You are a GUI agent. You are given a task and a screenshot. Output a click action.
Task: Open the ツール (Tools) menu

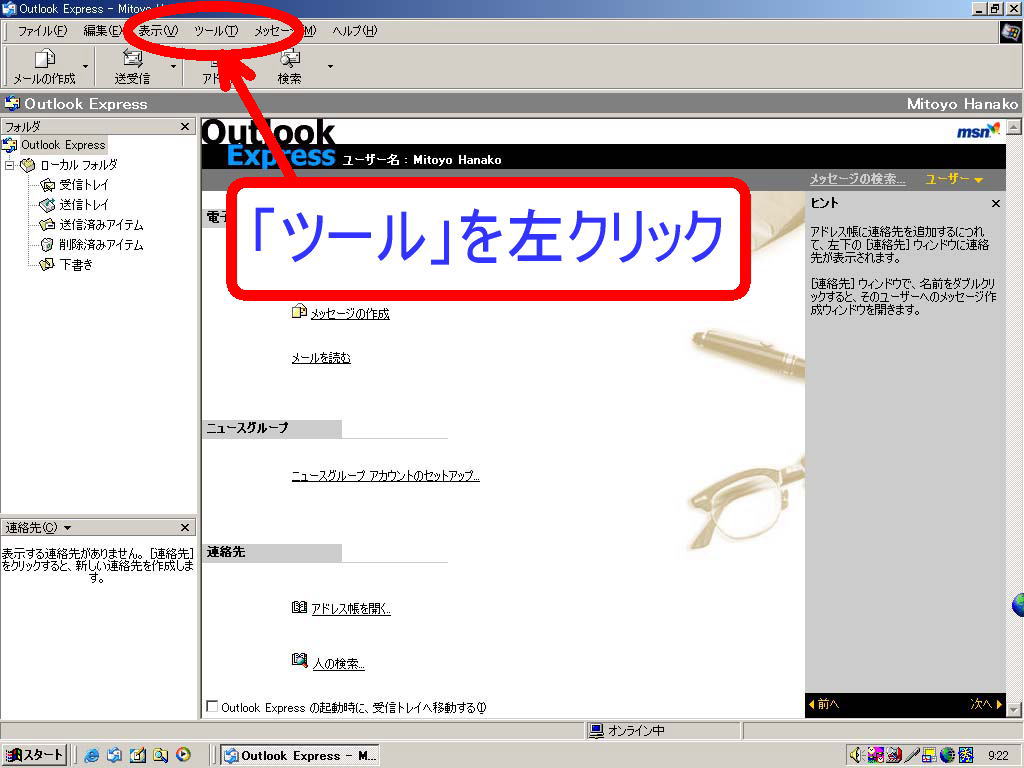[x=215, y=31]
